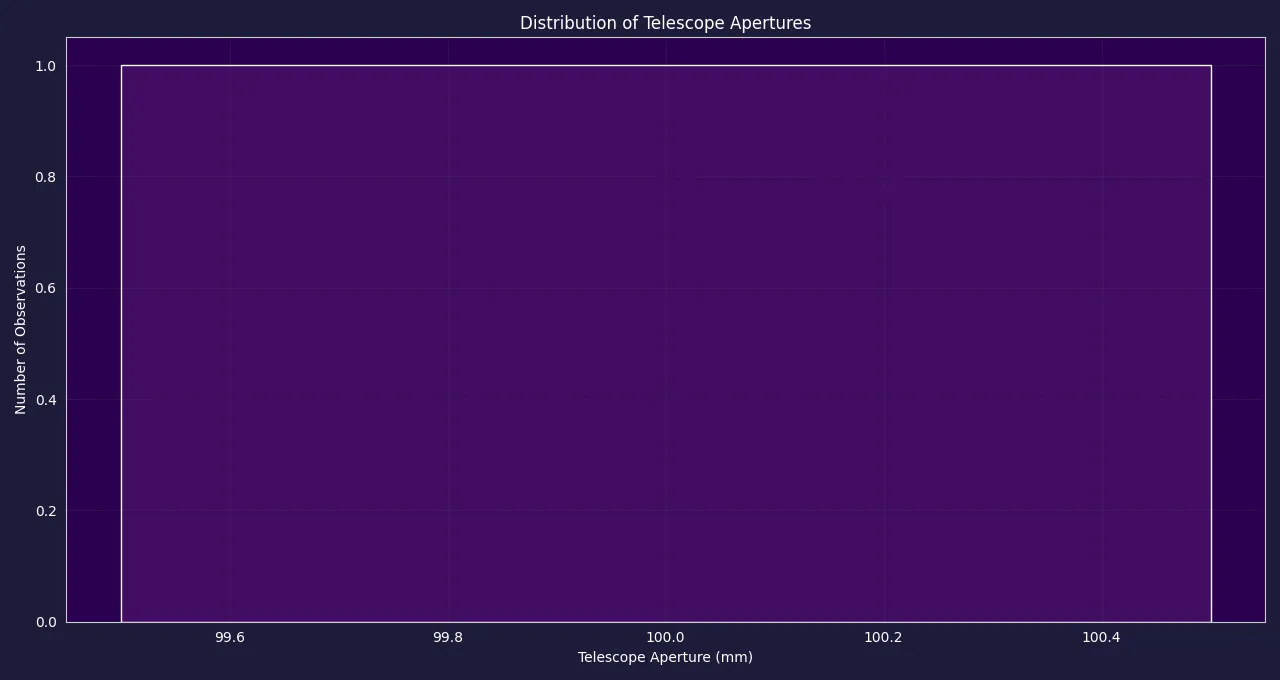Click the 'Telescope Aperture (mm)' x-axis label
Screen dimensions: 1280x680
click(665, 657)
